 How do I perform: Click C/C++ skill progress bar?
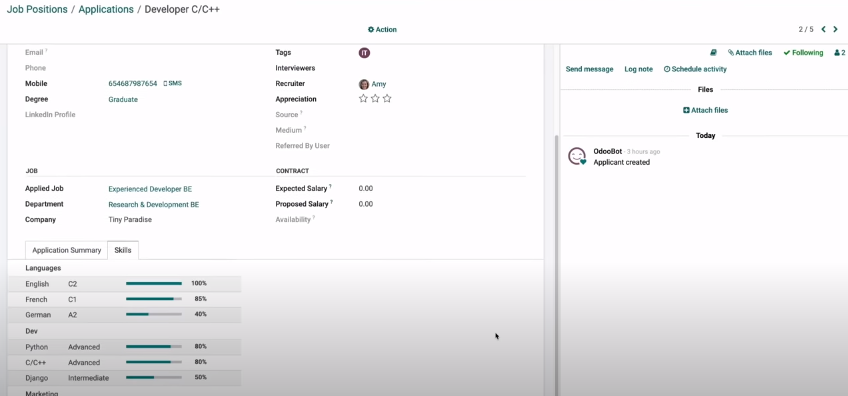tap(154, 362)
